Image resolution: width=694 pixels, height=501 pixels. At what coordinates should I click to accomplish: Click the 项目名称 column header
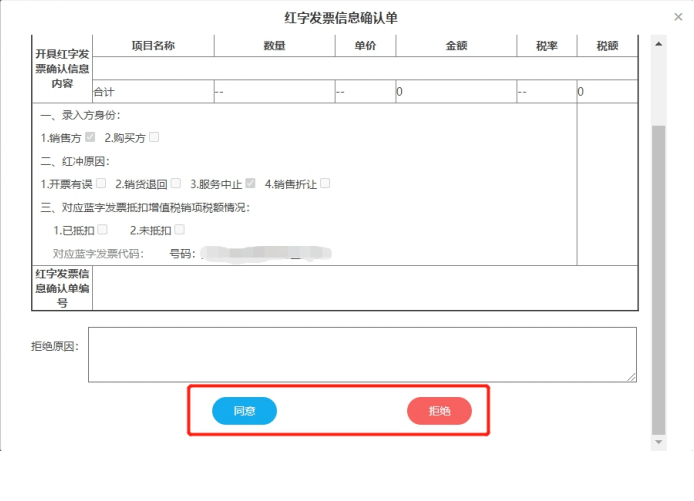(x=153, y=46)
